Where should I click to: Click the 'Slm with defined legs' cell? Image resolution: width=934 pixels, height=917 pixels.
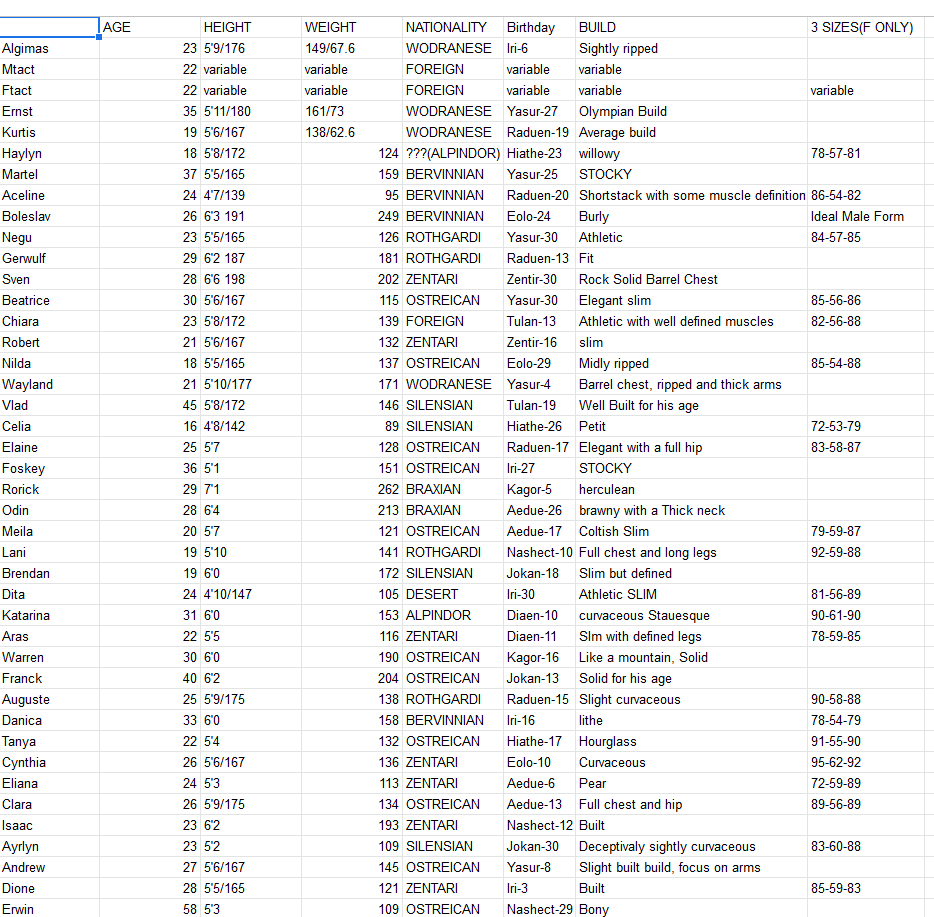tap(692, 636)
